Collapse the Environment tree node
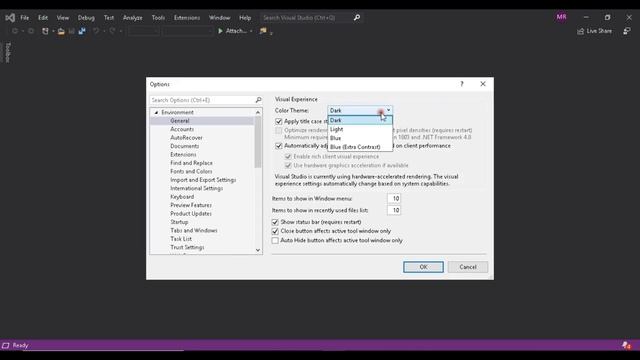This screenshot has height=360, width=640. click(156, 112)
